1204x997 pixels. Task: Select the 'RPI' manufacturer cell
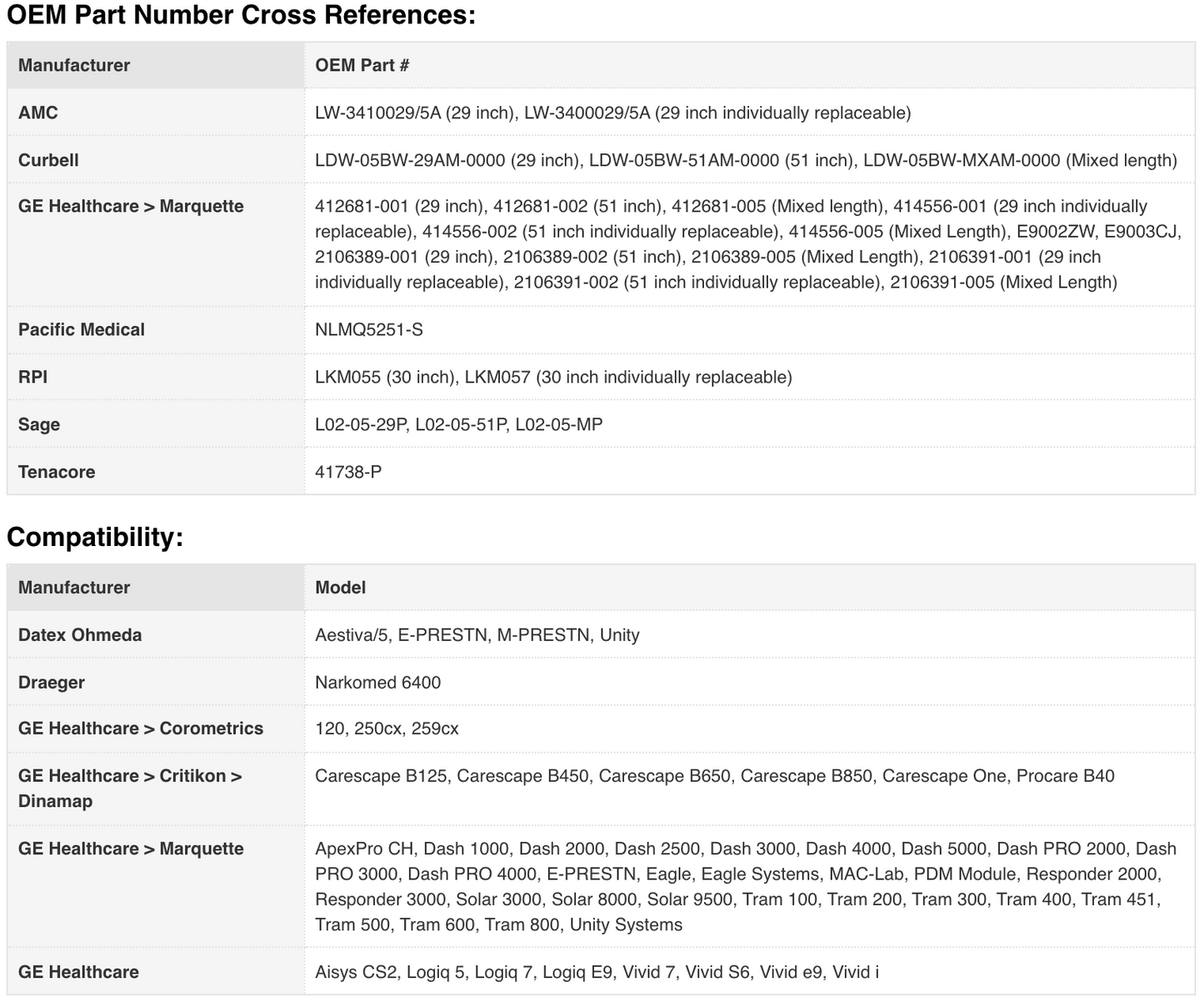(156, 377)
